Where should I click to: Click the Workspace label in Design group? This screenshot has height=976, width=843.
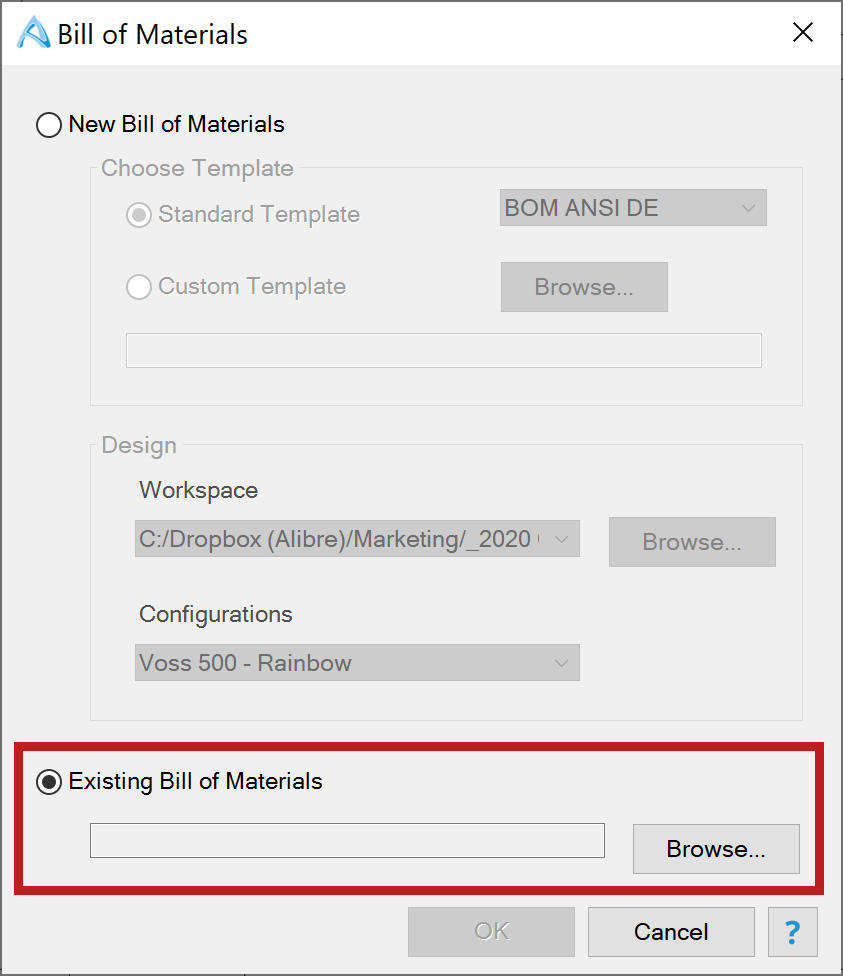[x=198, y=490]
